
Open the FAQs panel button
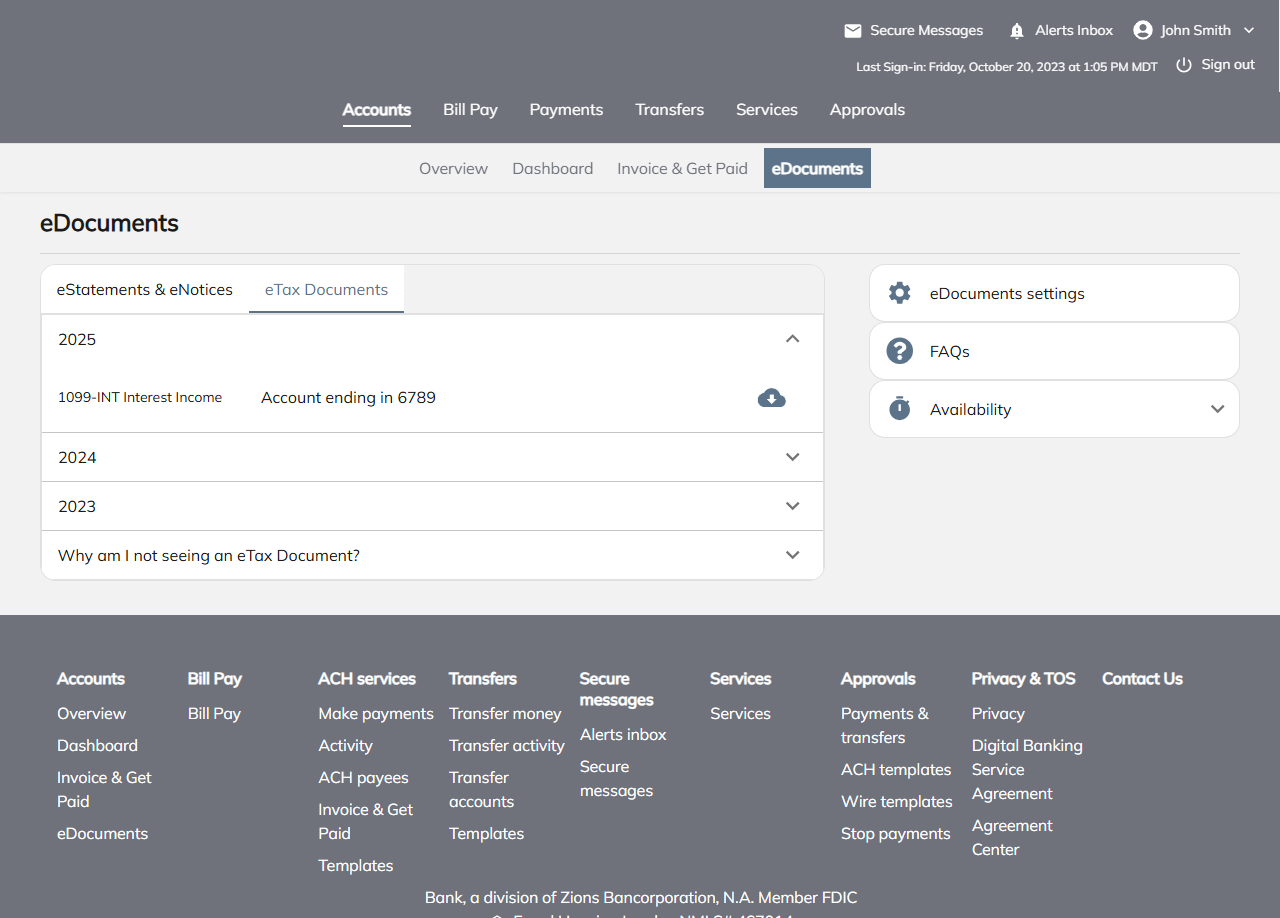1054,351
